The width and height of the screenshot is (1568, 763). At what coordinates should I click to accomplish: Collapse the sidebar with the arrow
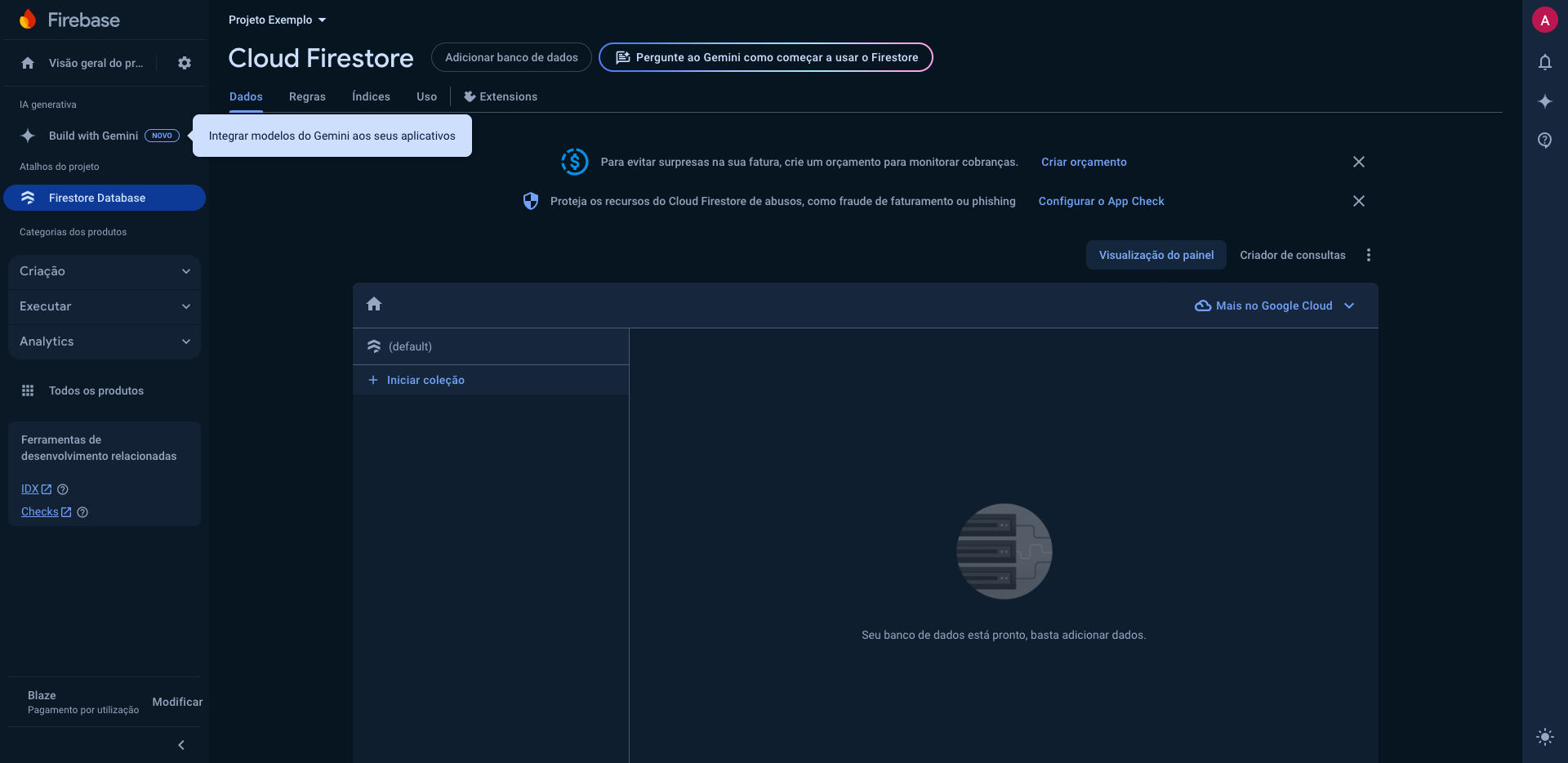(181, 745)
